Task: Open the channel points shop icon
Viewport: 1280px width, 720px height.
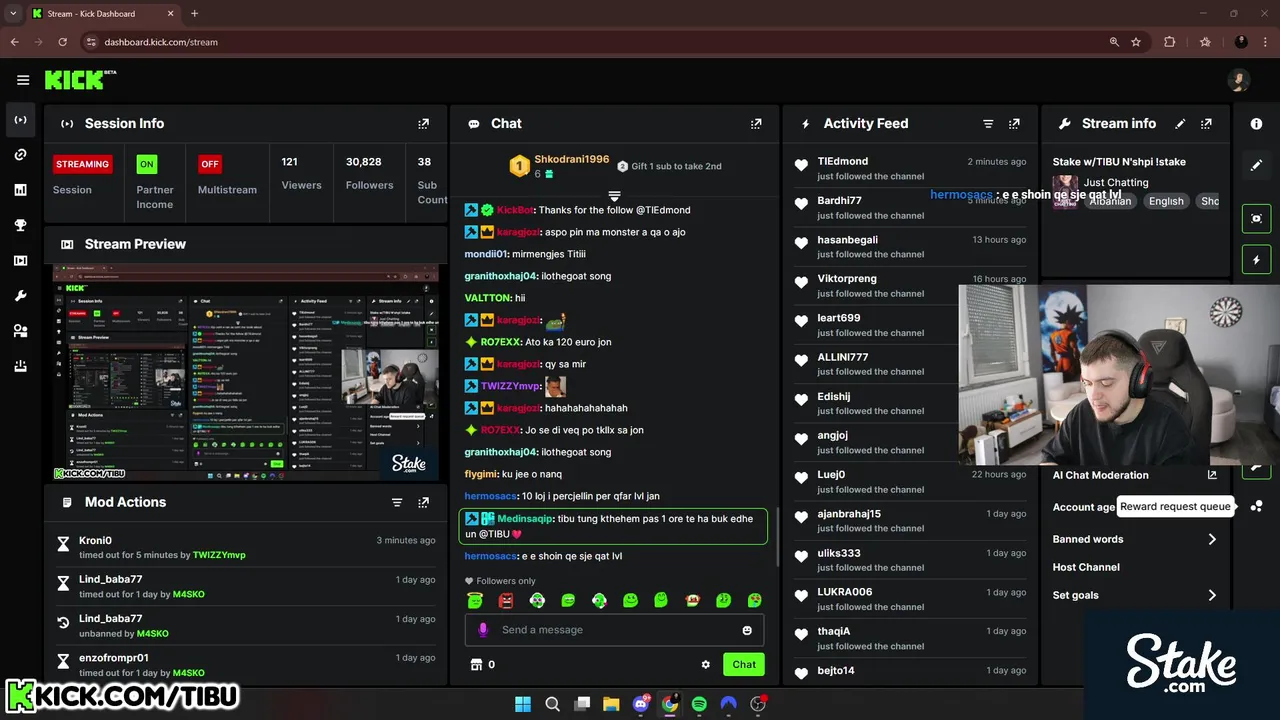Action: (x=476, y=664)
